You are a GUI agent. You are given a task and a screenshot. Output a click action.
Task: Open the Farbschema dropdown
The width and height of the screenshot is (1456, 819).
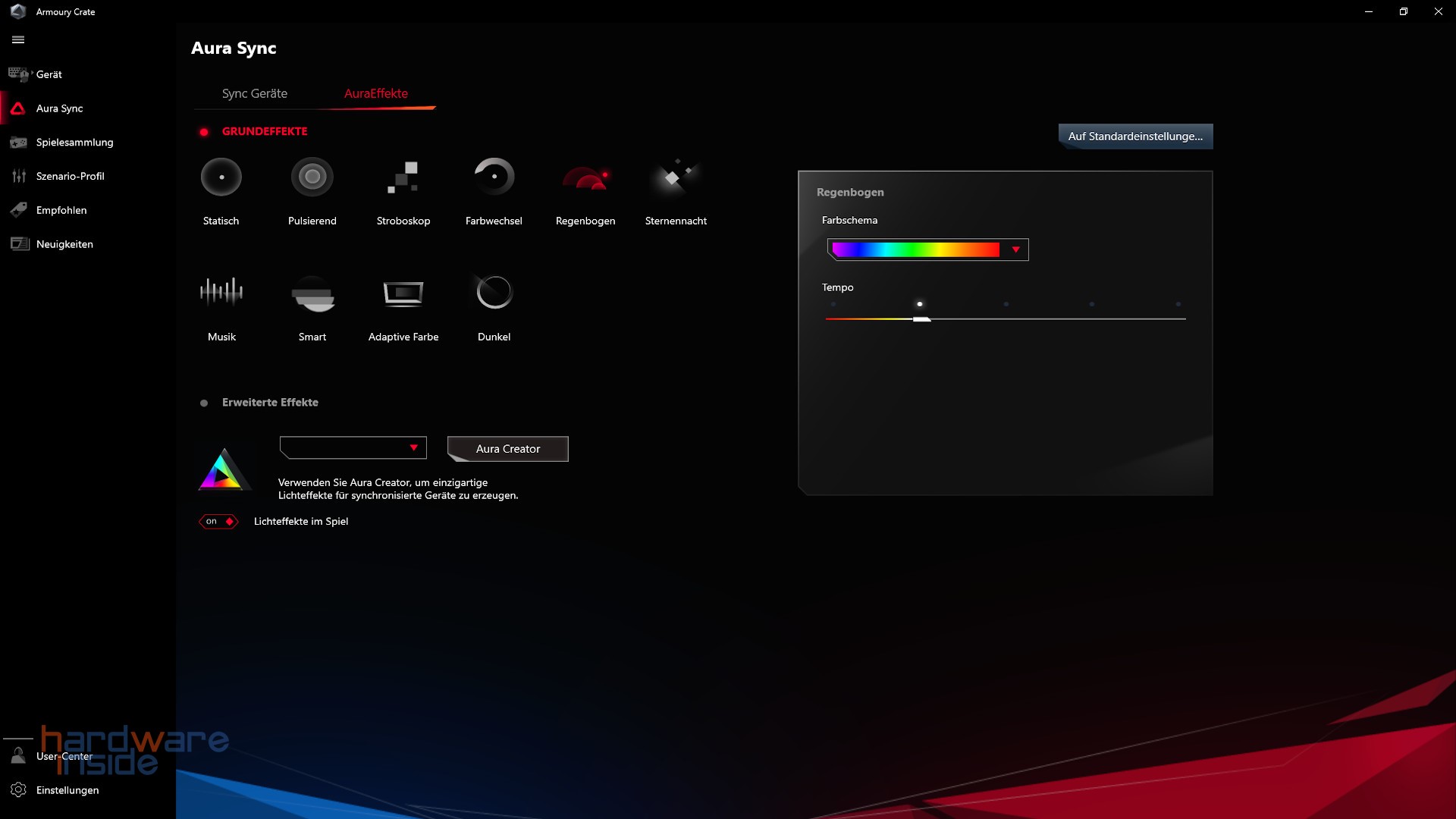[1016, 249]
